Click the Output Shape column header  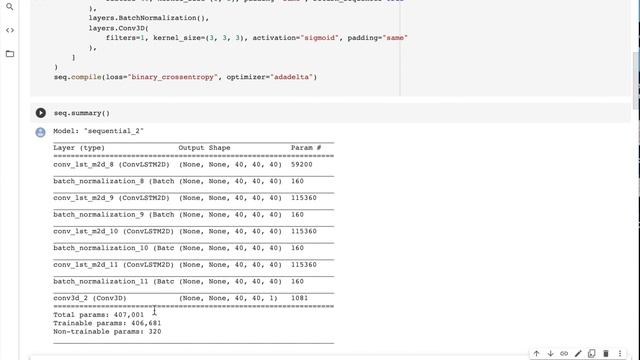(204, 148)
